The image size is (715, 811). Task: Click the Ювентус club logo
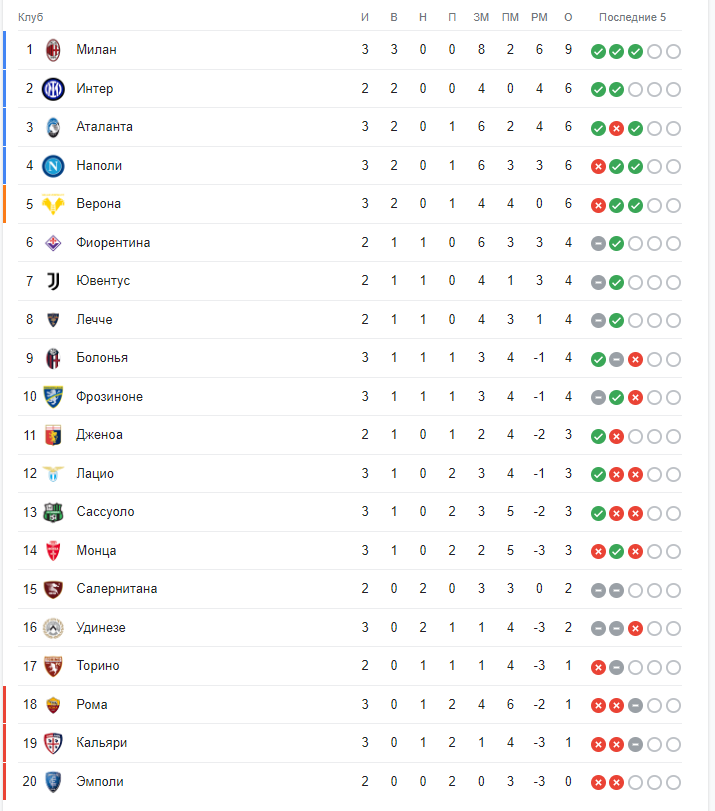pos(53,281)
